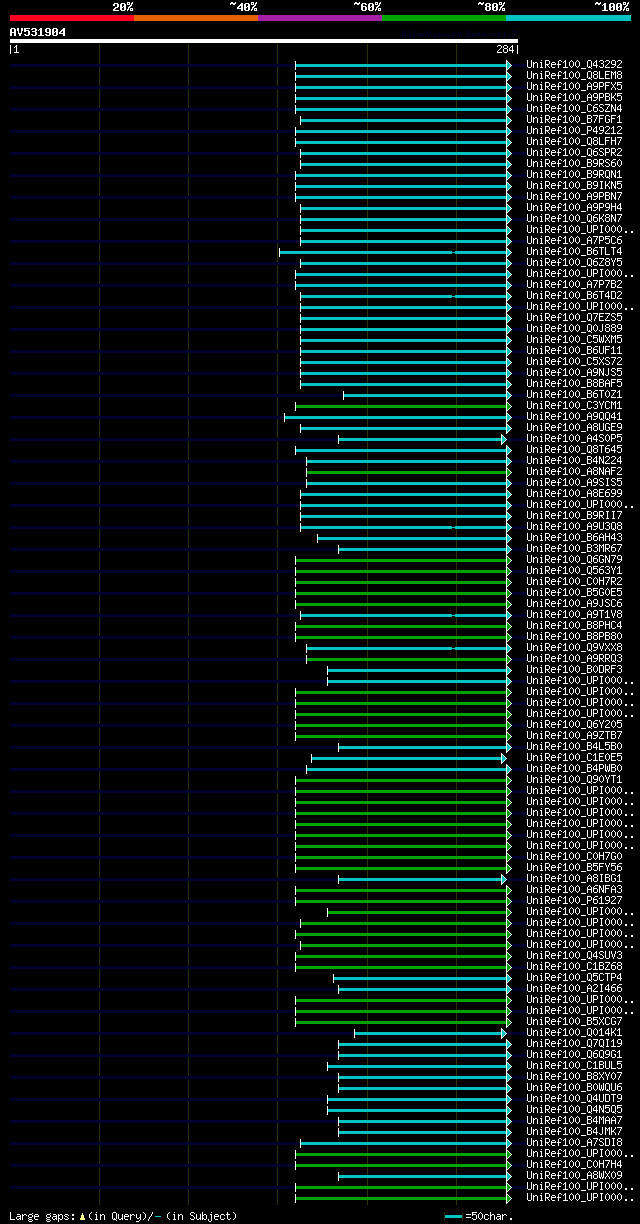The image size is (640, 1224).
Task: Select the UniRef100_Q4SUV3 label
Action: click(574, 955)
